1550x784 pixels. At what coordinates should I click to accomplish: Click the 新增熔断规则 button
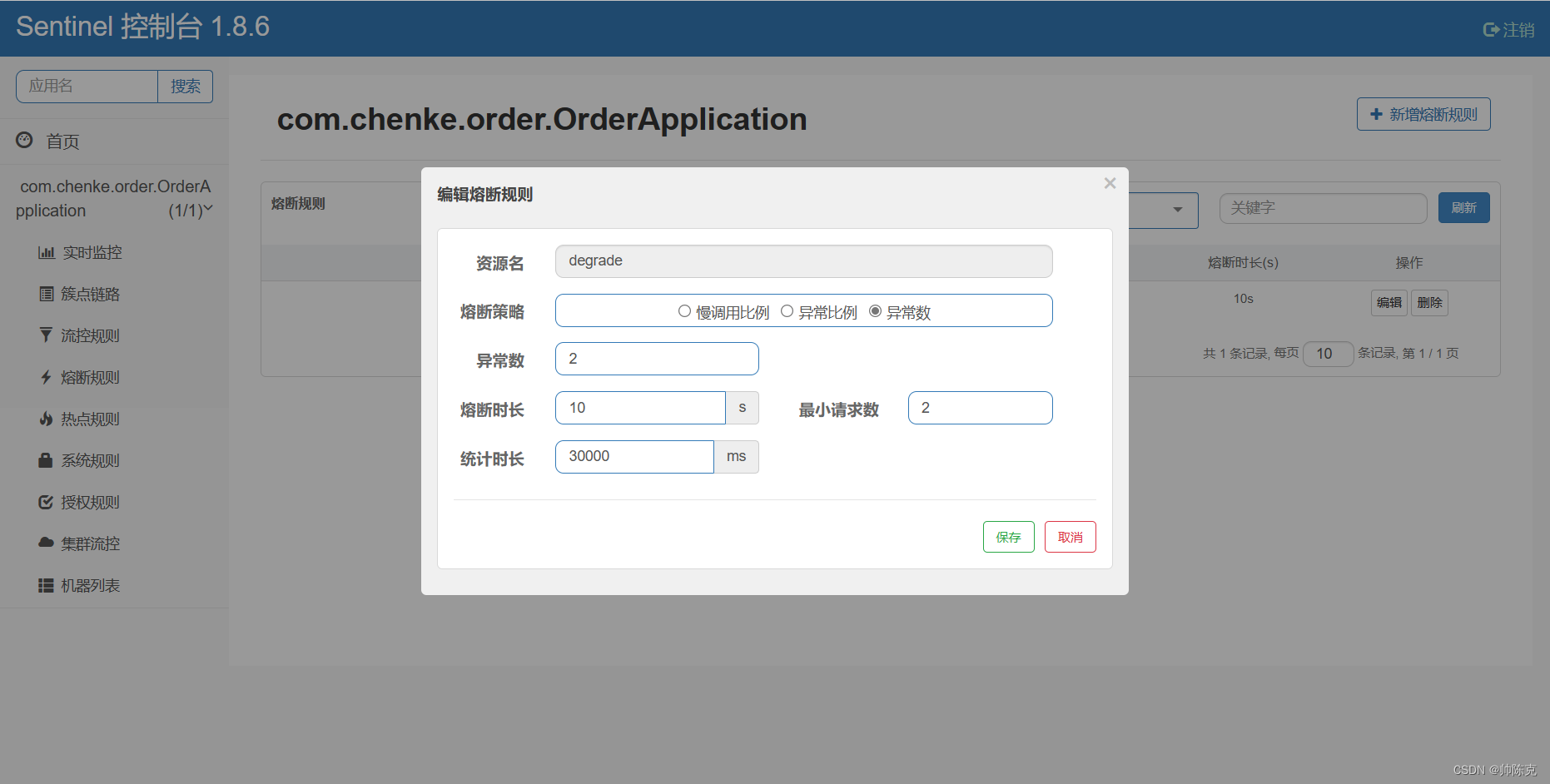point(1423,114)
